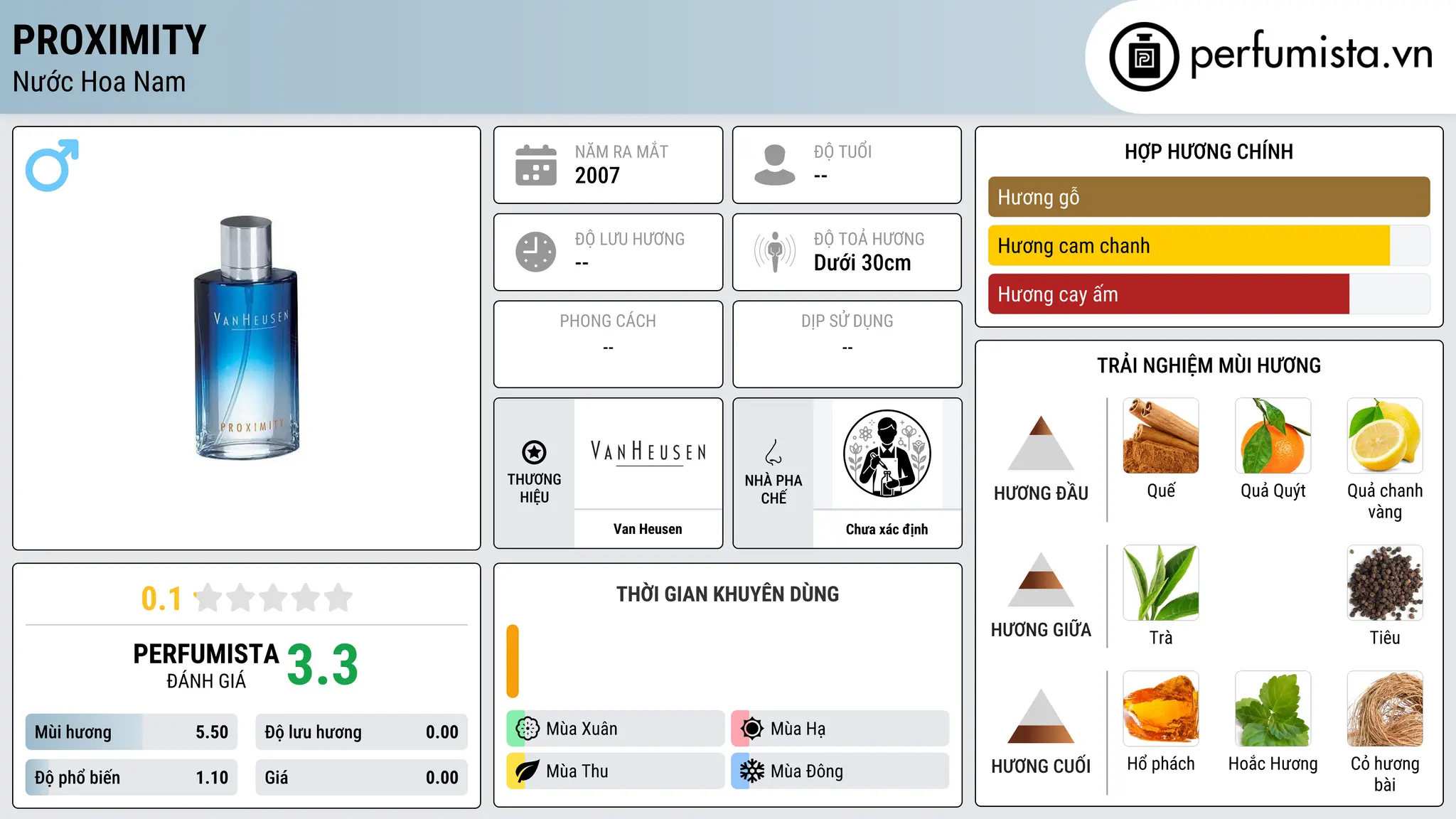Open the Trà tea leaf note image
The height and width of the screenshot is (819, 1456).
[x=1161, y=583]
